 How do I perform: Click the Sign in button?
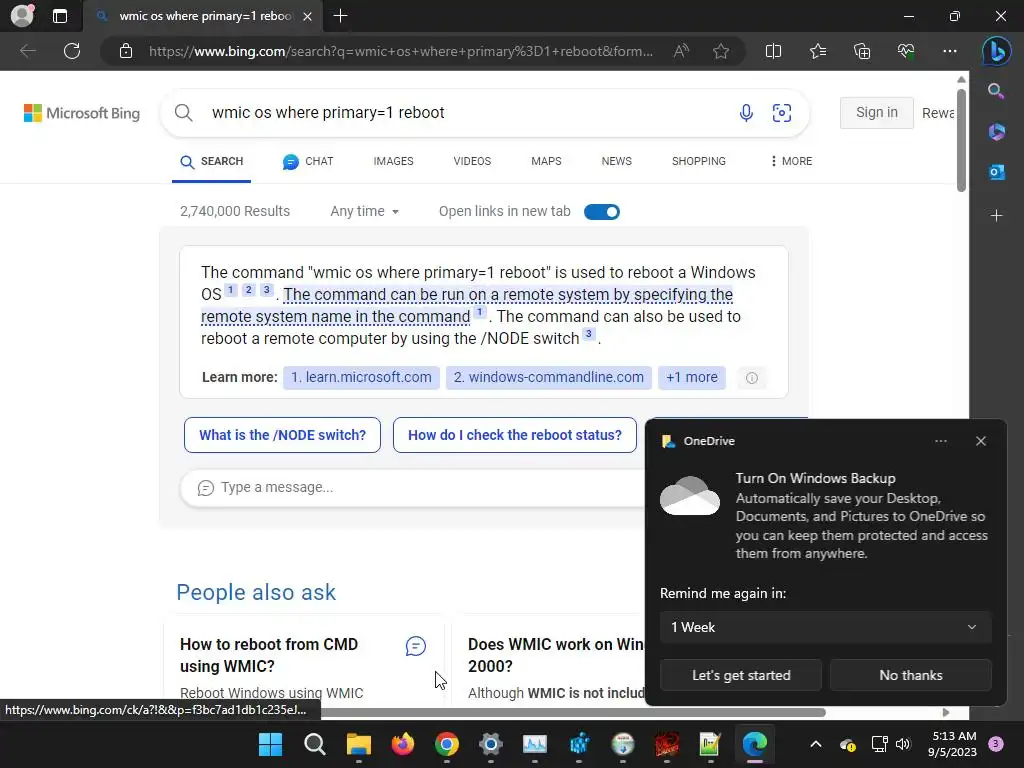pos(876,112)
